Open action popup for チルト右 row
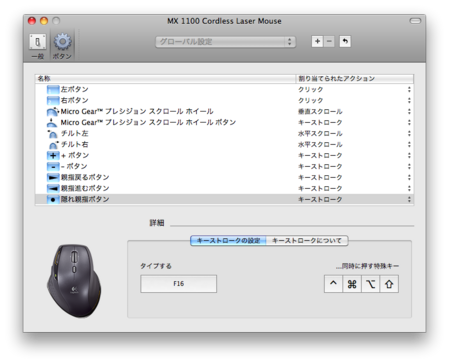Viewport: 449px width, 364px height. pos(409,144)
